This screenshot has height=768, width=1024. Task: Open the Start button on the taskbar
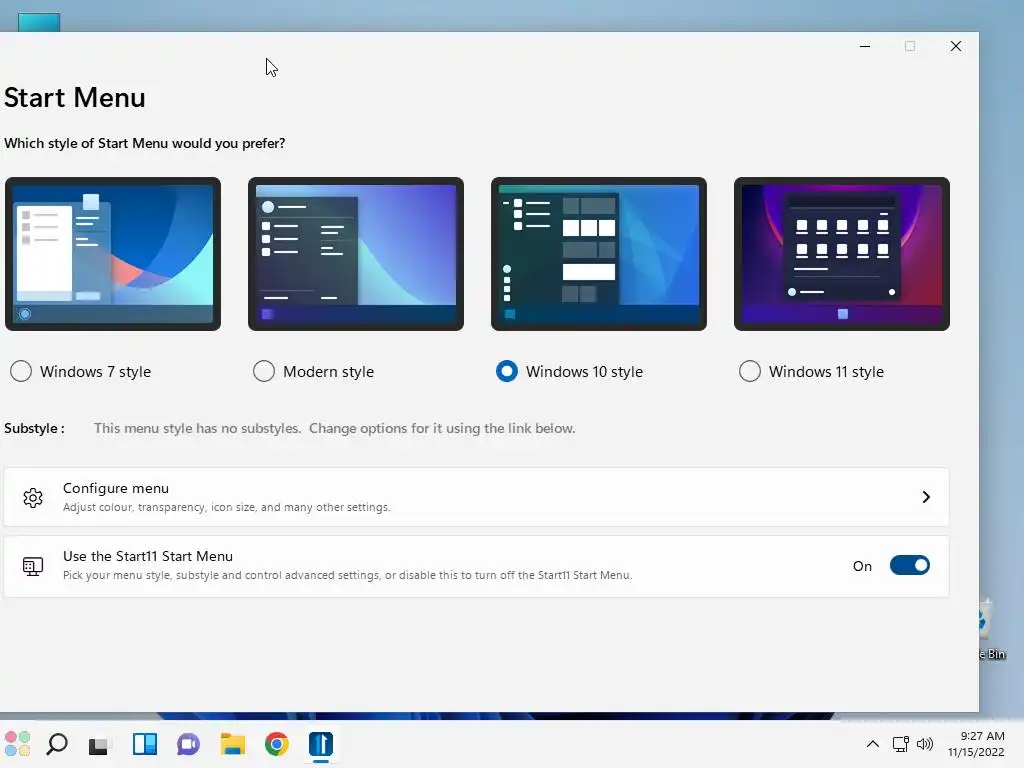click(18, 744)
